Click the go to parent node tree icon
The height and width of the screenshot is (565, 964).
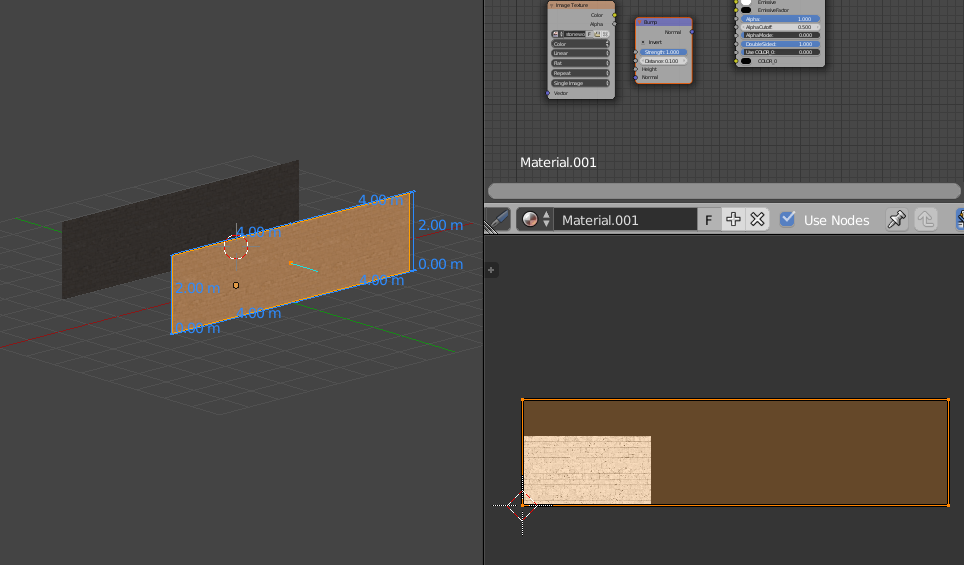pos(926,219)
